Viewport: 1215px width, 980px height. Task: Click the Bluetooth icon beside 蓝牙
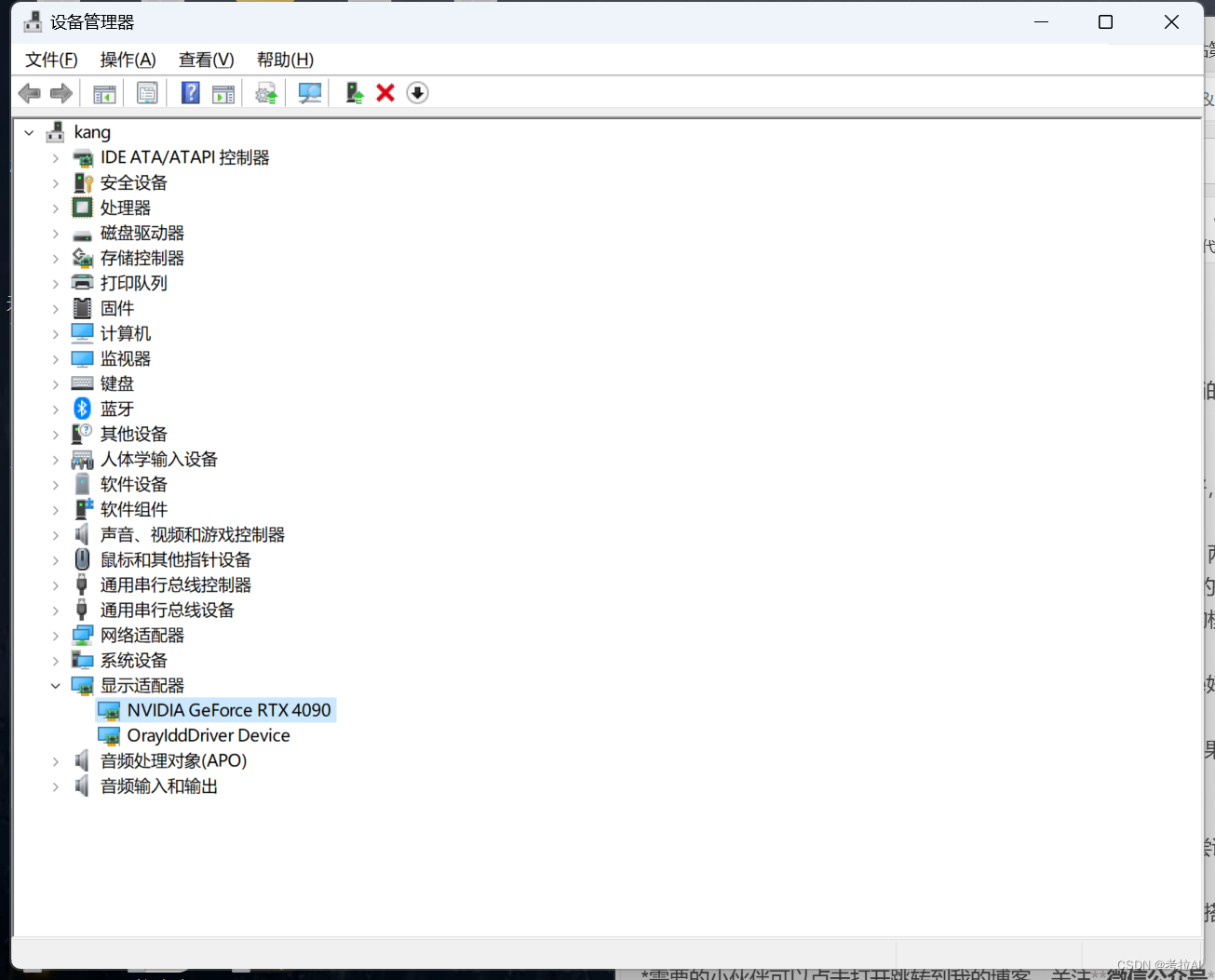click(x=82, y=409)
